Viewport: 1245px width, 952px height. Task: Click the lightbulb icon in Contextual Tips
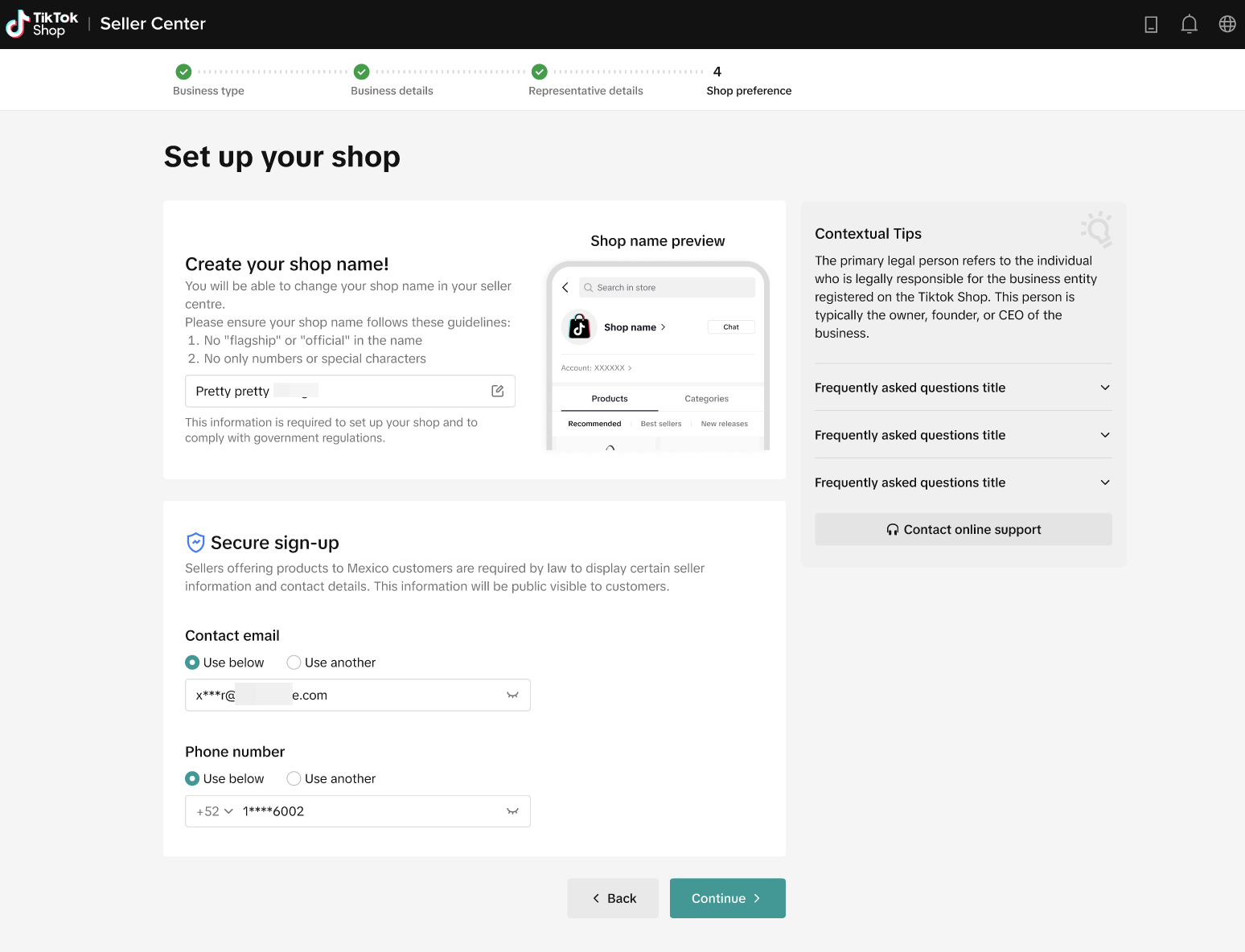[x=1096, y=230]
